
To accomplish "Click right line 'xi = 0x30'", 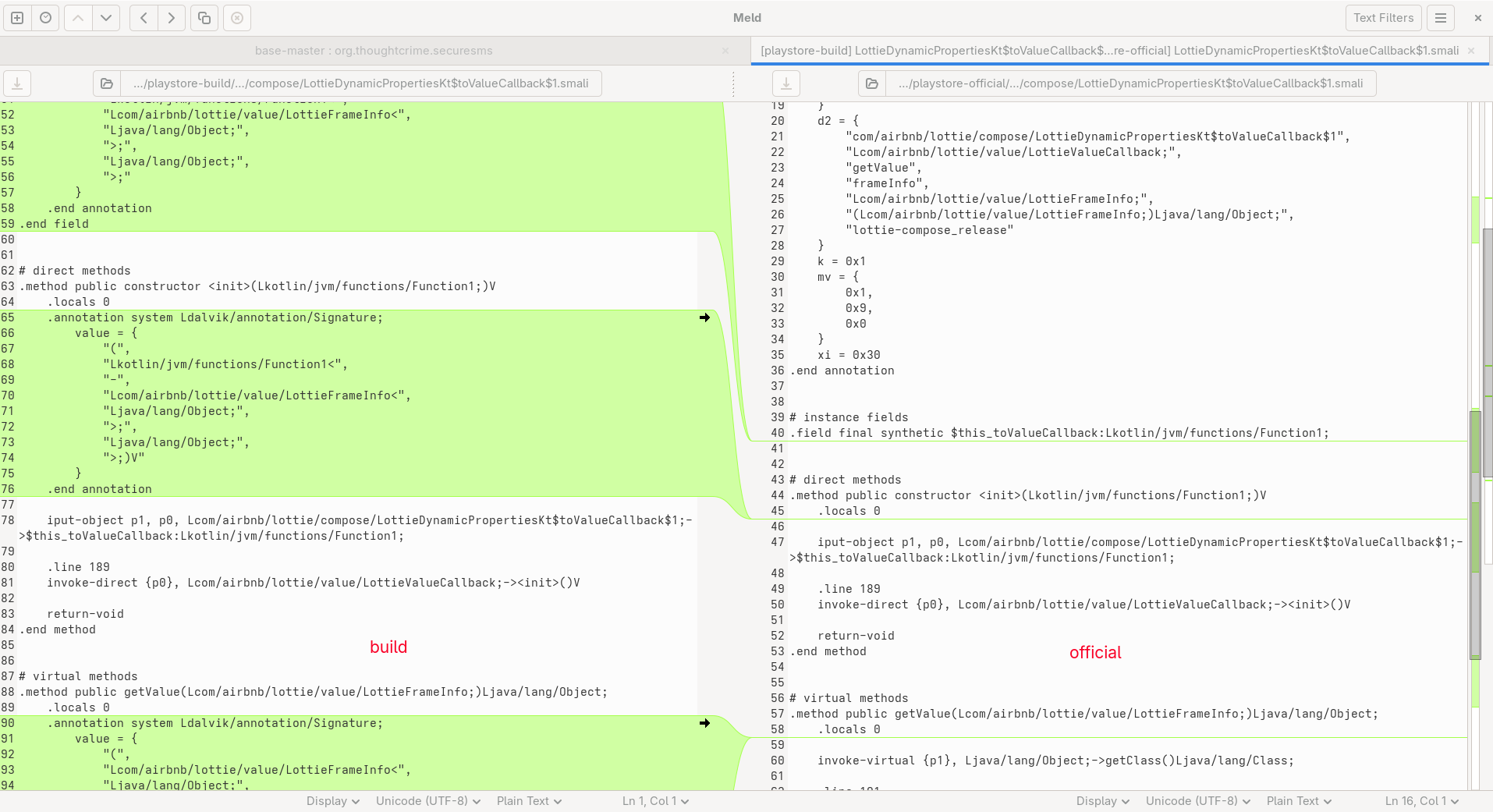I will point(849,355).
